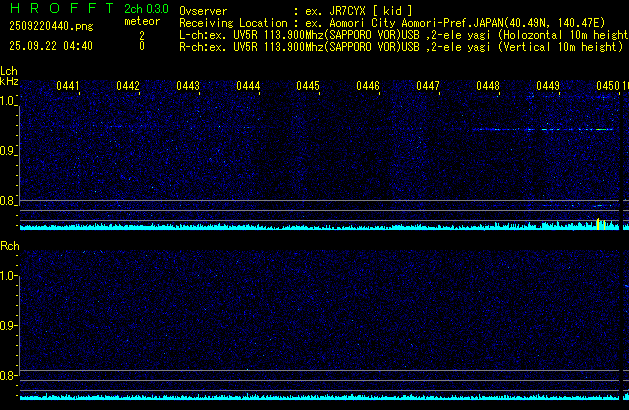Click the Rch channel label

coord(9,245)
